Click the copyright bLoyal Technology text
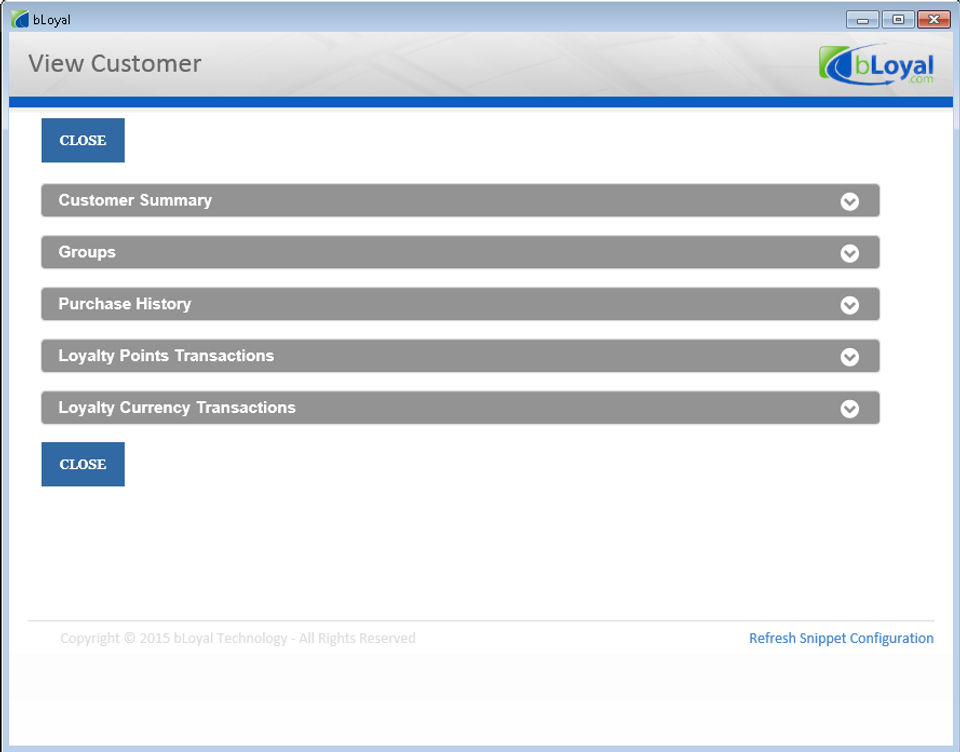 click(x=238, y=638)
